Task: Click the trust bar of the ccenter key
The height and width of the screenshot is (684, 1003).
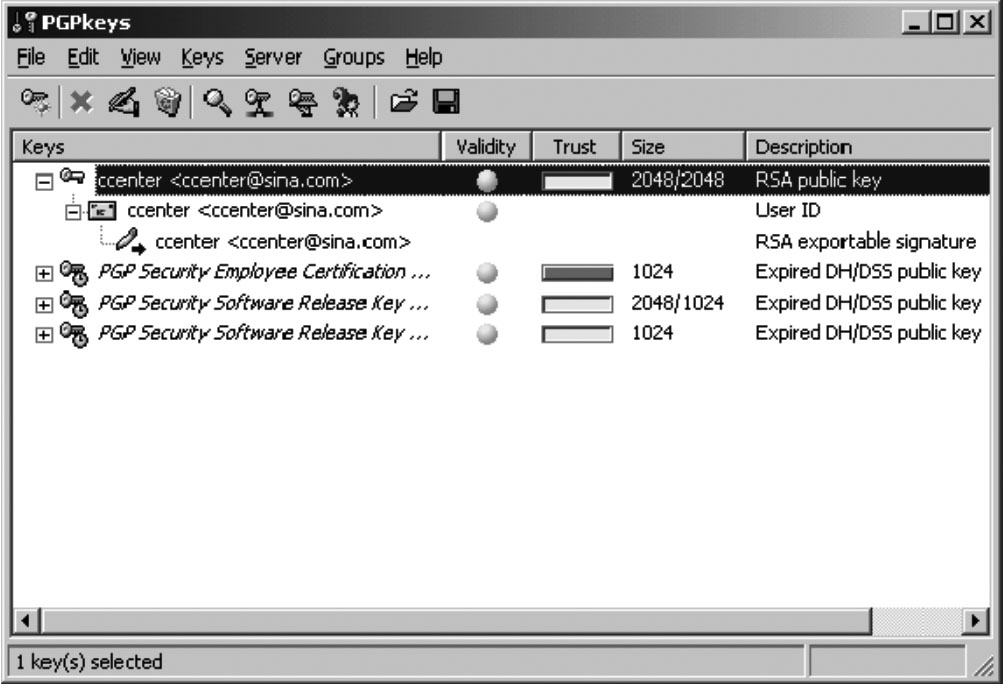Action: (577, 182)
